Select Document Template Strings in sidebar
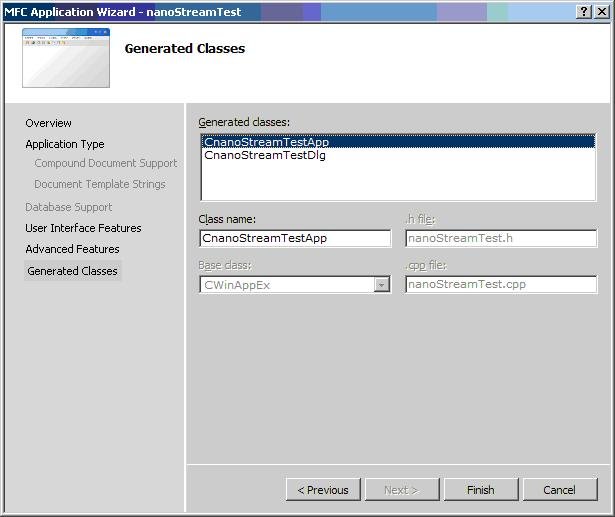 (x=100, y=184)
